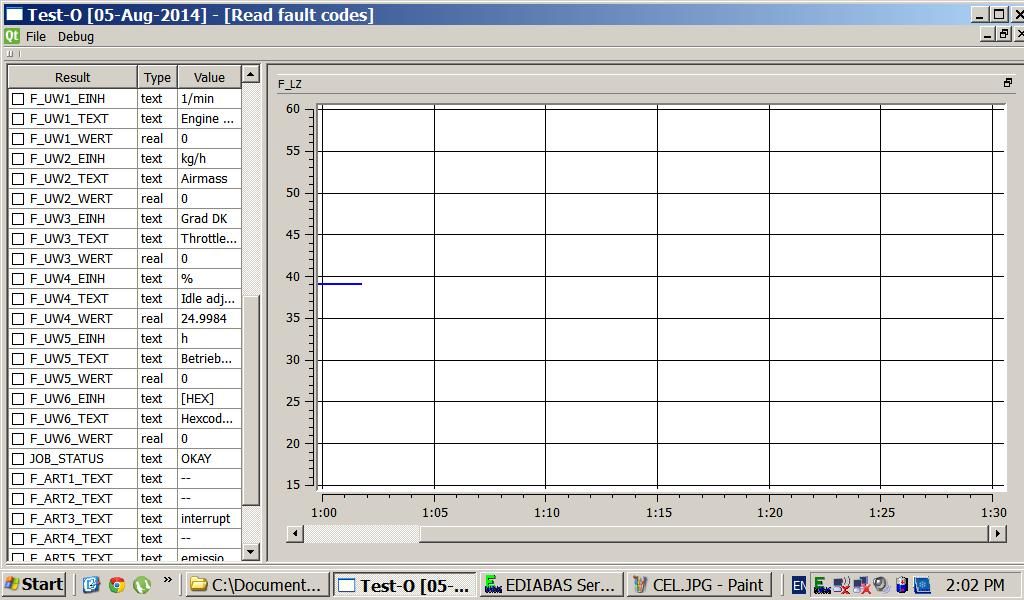Click the float icon on F_LZ panel
Screen dimensions: 1024x600
pyautogui.click(x=1007, y=83)
